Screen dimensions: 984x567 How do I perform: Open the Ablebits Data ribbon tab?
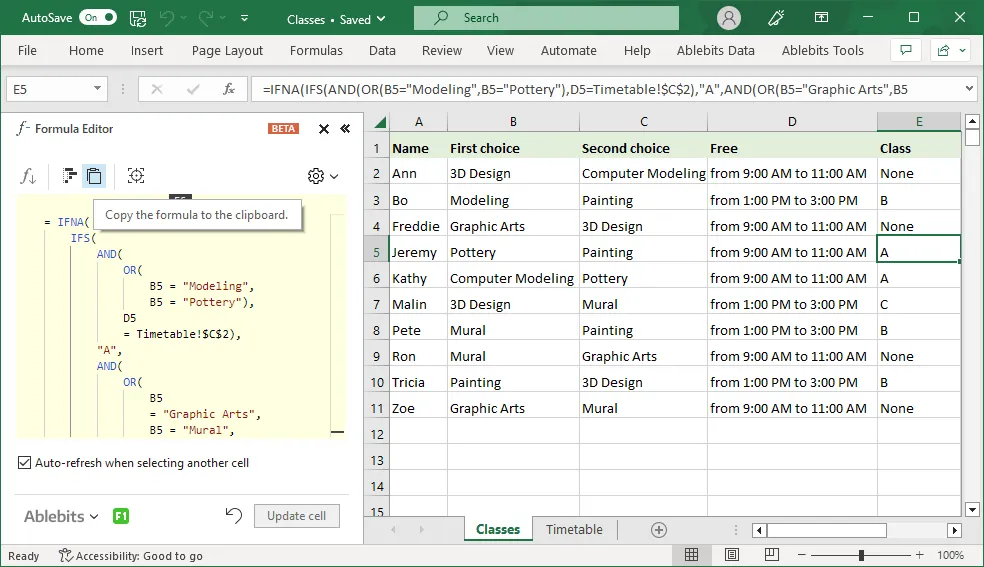(715, 50)
